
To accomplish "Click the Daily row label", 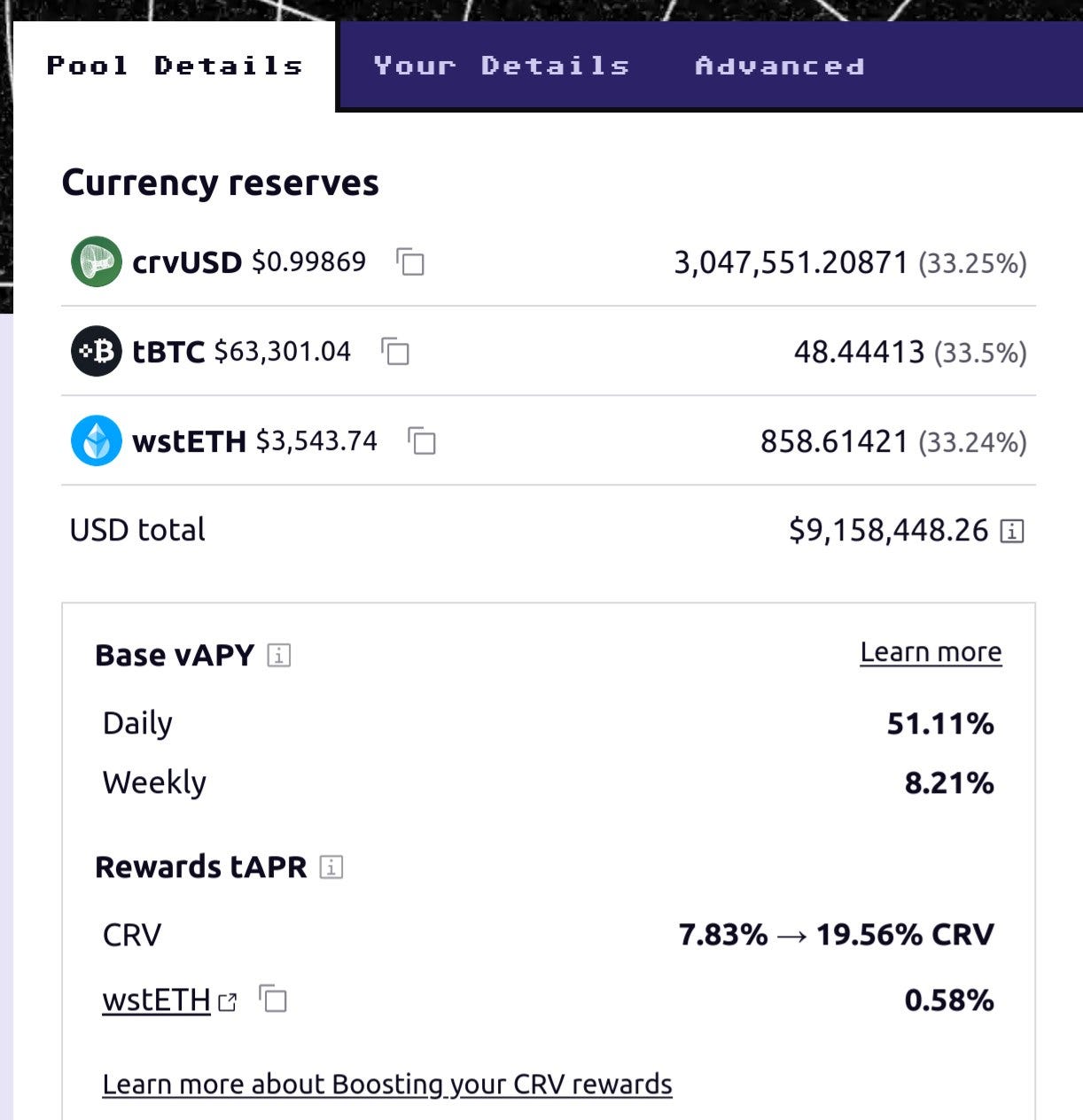I will [137, 724].
